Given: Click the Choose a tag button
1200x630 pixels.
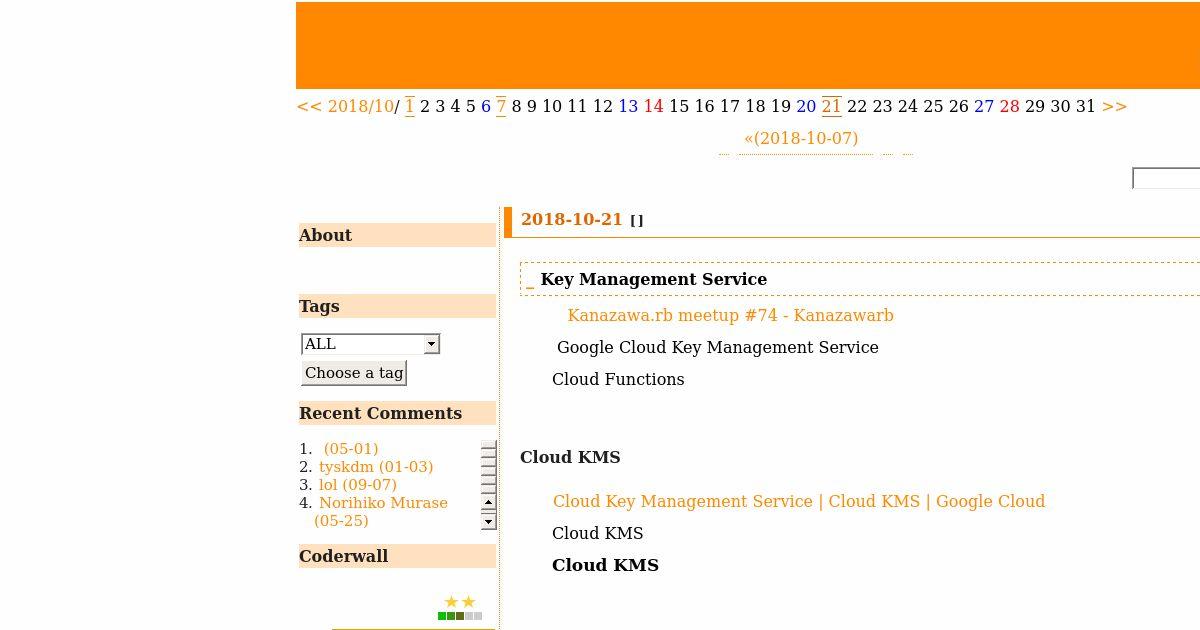Looking at the screenshot, I should tap(354, 373).
